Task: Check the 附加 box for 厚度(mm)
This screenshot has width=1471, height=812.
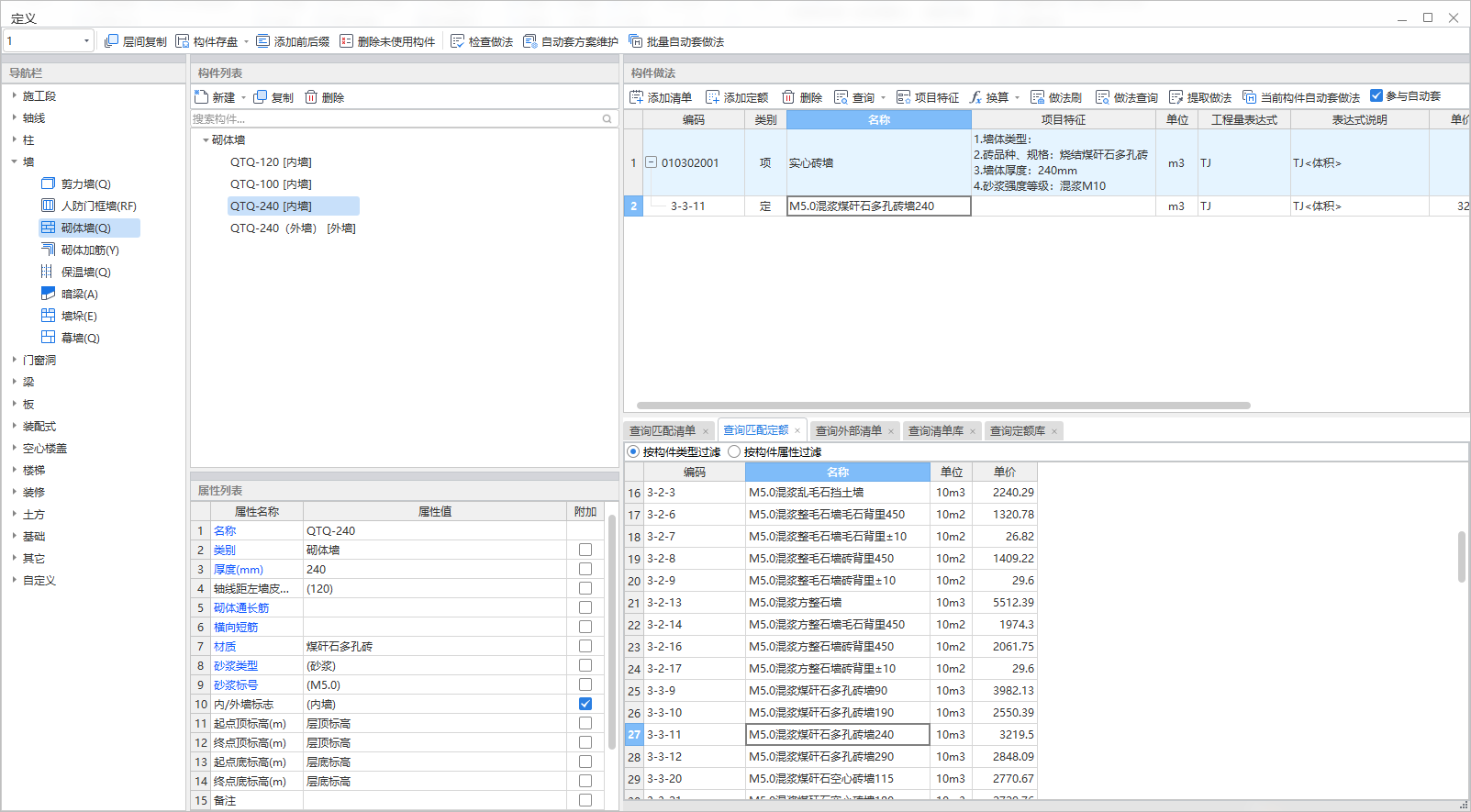Action: 585,569
